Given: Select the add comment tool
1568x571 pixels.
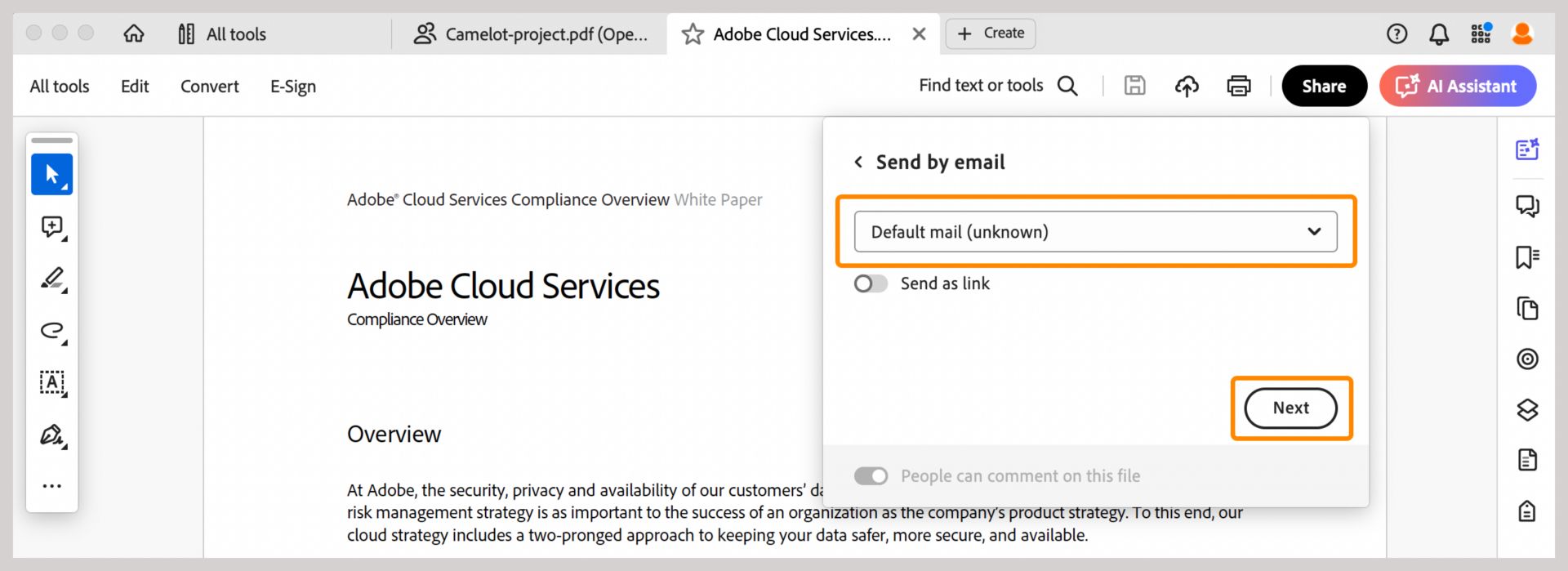Looking at the screenshot, I should coord(52,227).
